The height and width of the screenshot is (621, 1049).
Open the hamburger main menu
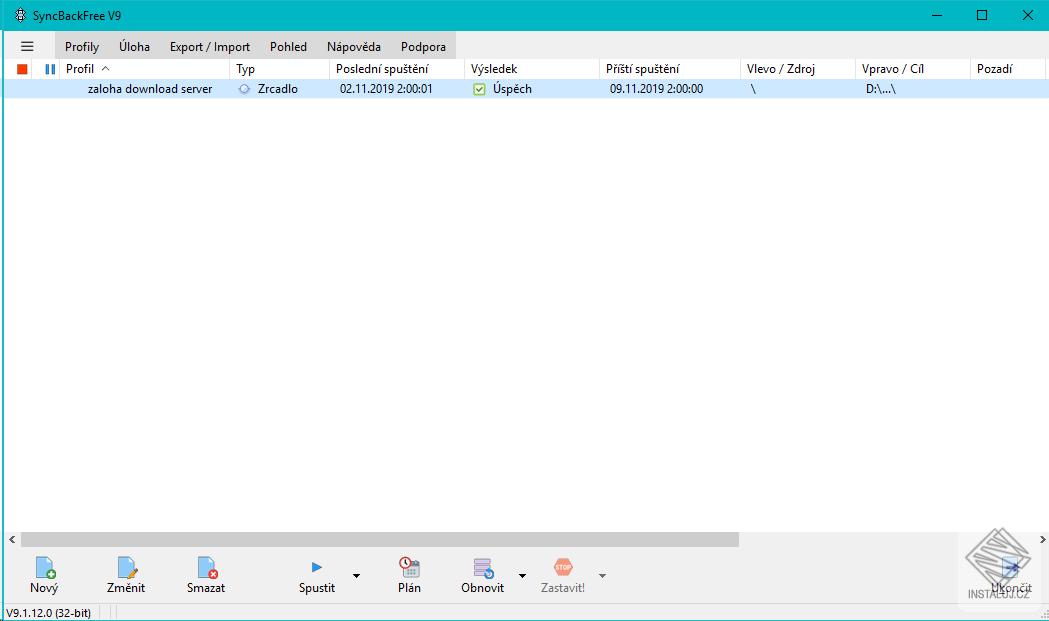point(27,46)
